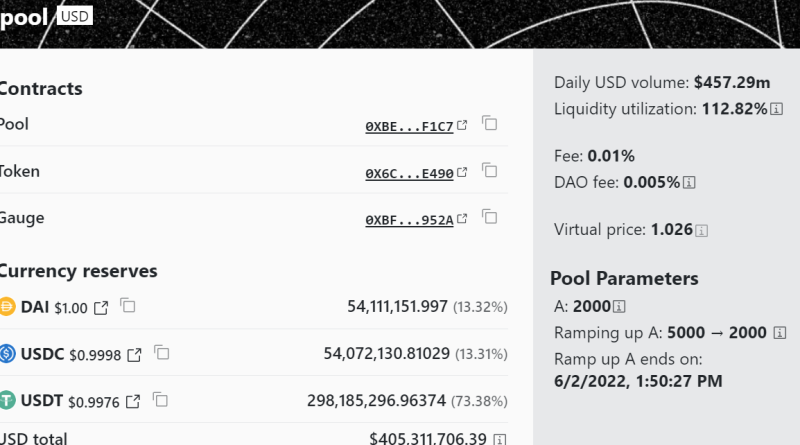Show info for Liquidity utilization
Screen dimensions: 800x445
(x=777, y=109)
